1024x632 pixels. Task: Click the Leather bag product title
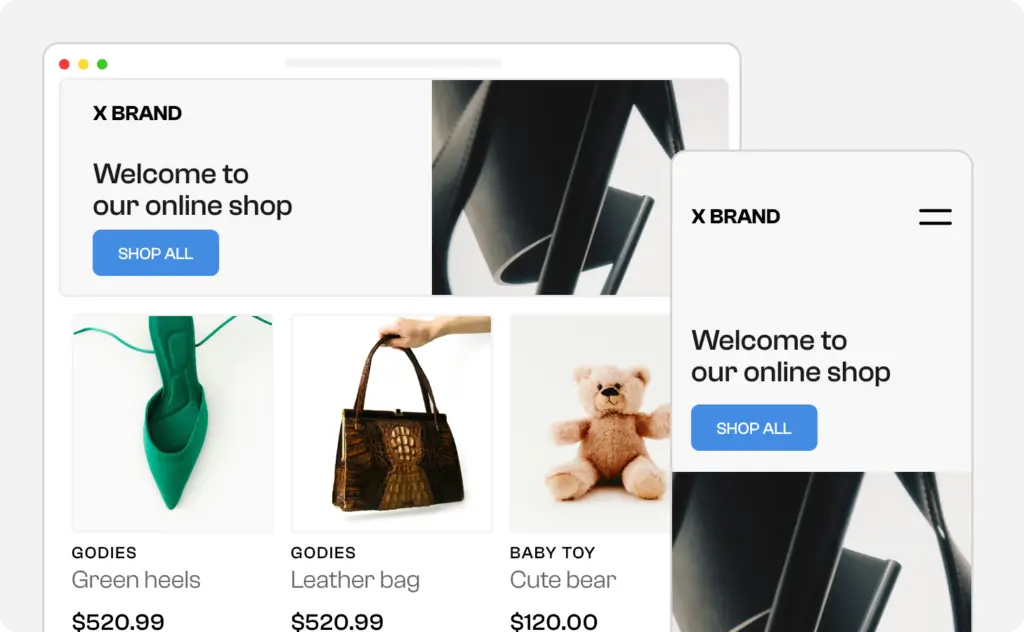[x=355, y=580]
